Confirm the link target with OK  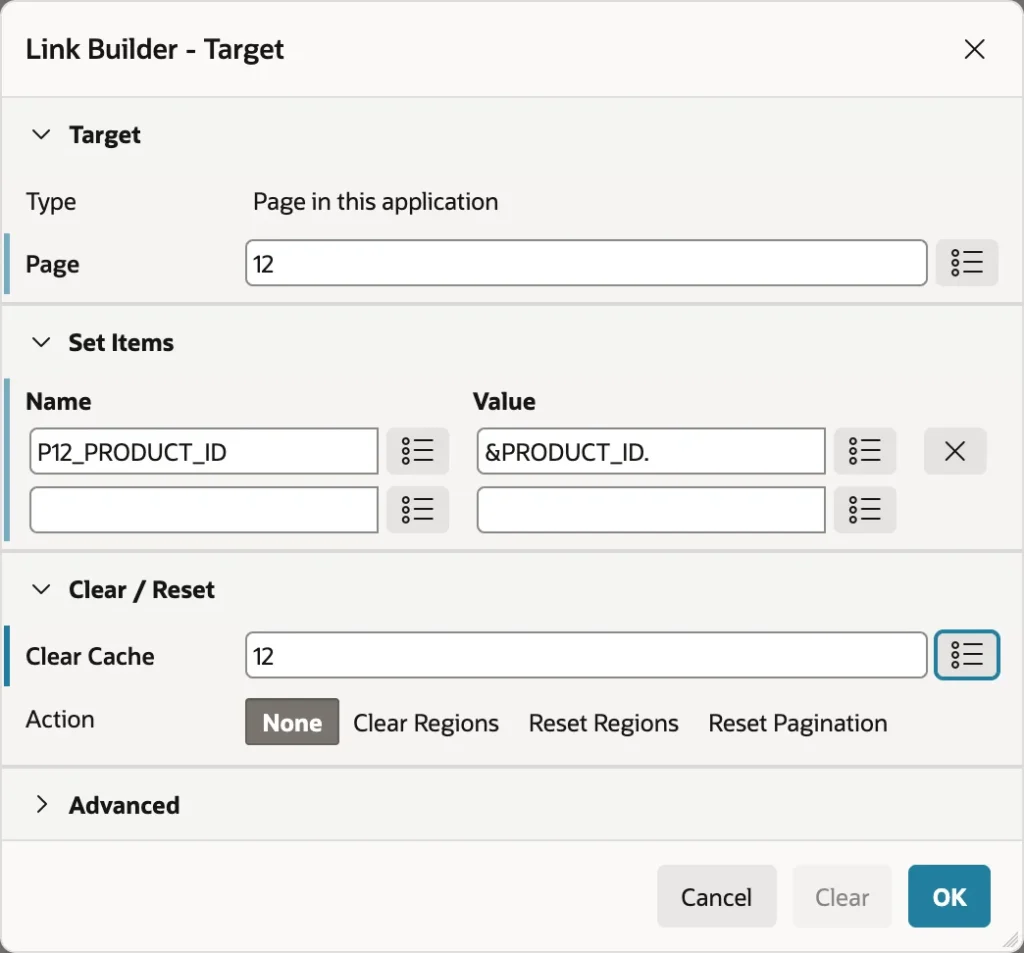pyautogui.click(x=949, y=896)
